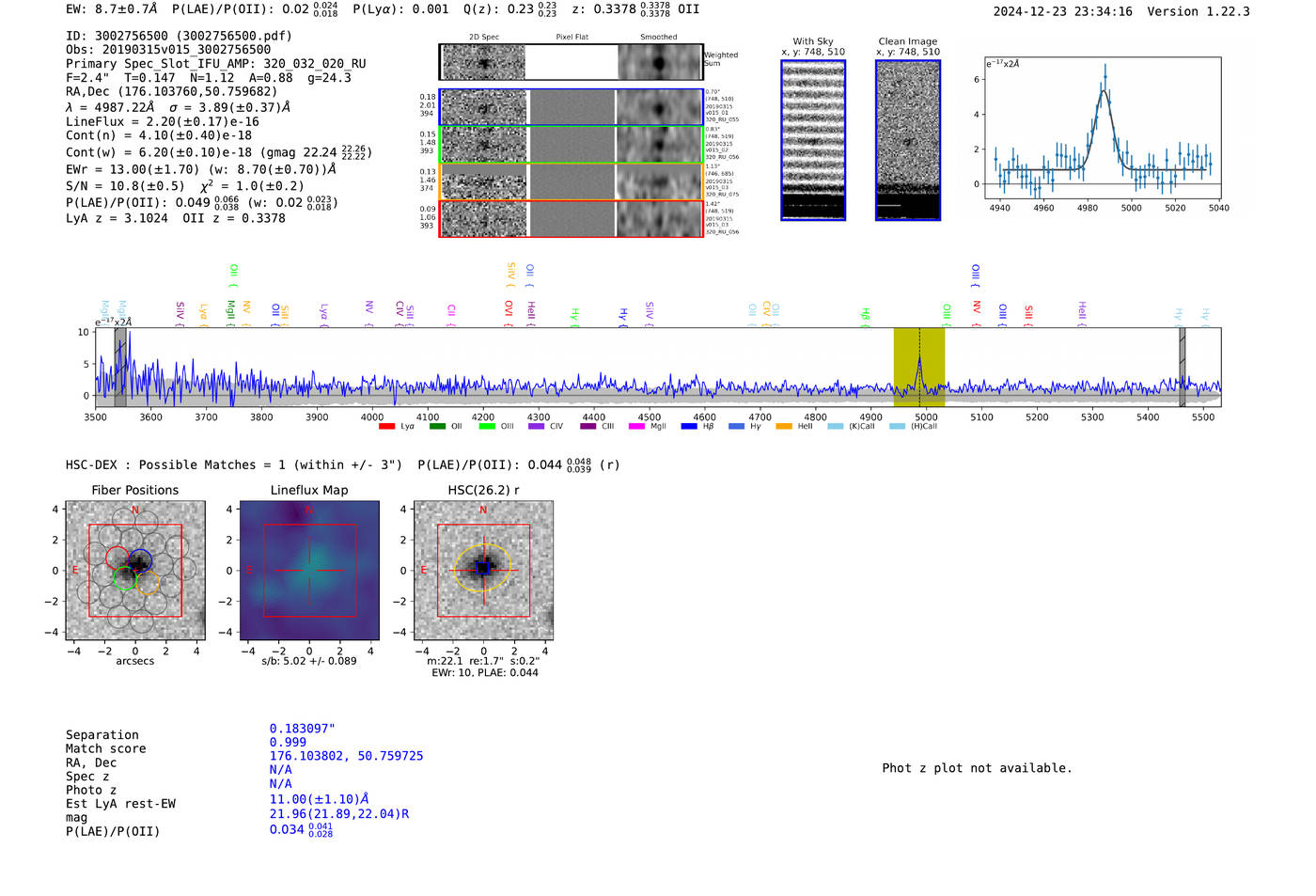Open the HSC(26.2) r image
Viewport: 1316px width, 896px height.
(483, 571)
